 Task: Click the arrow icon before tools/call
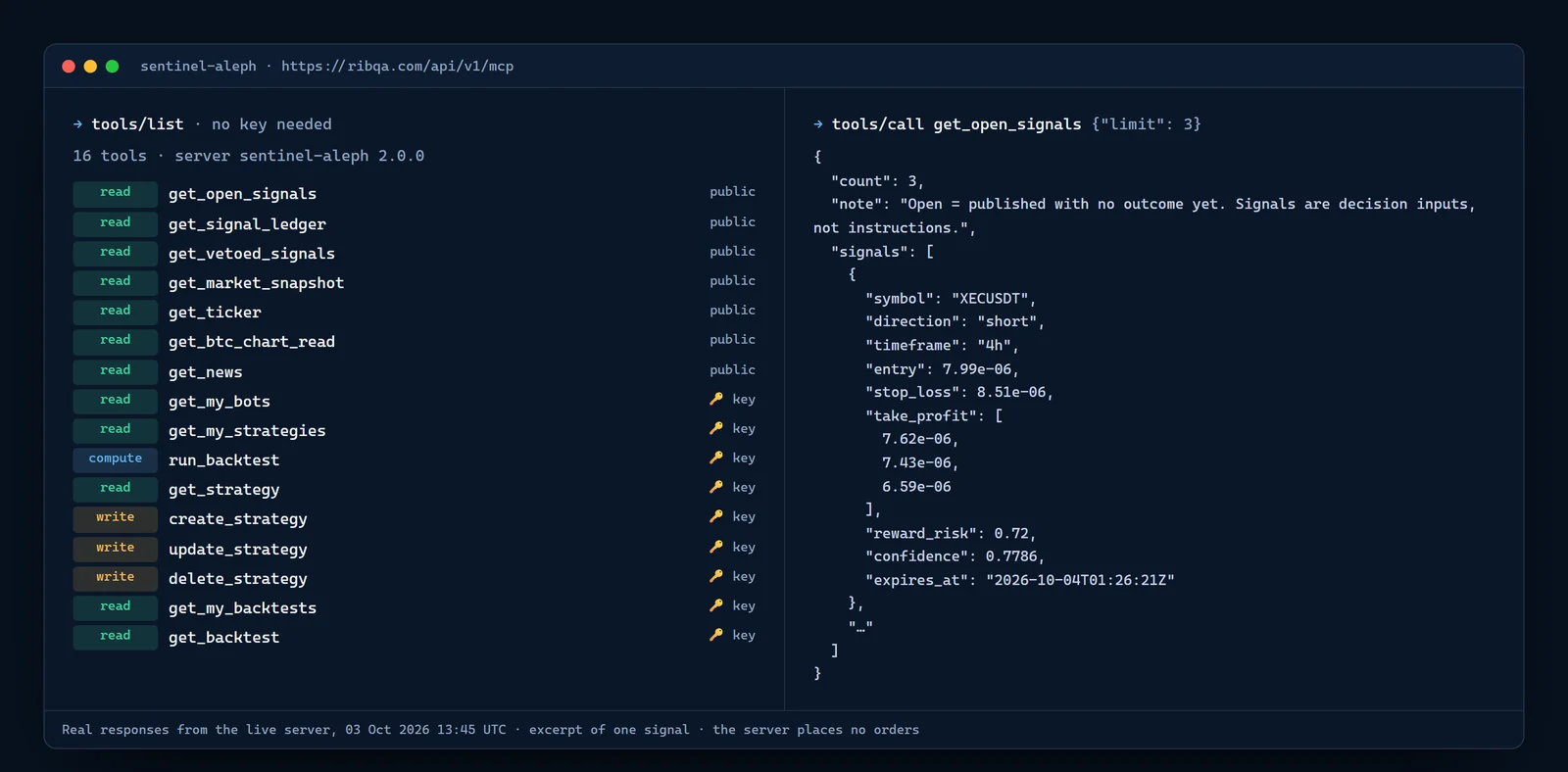[x=818, y=124]
